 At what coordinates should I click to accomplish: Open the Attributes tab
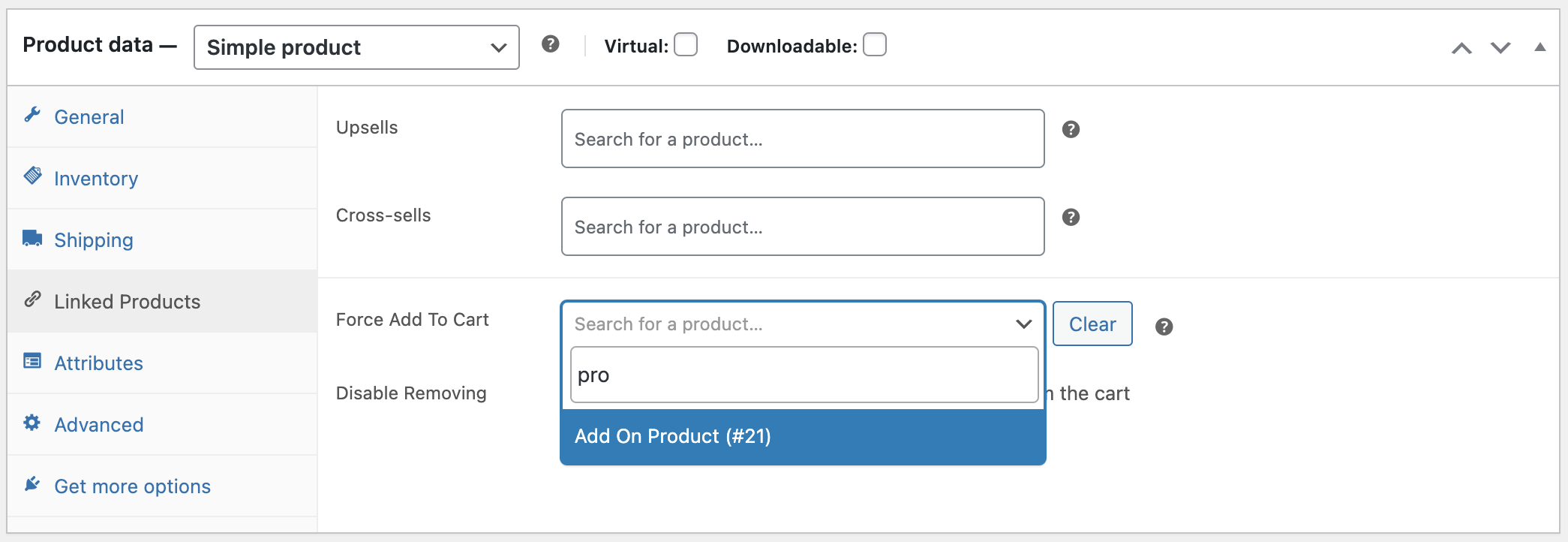click(162, 363)
